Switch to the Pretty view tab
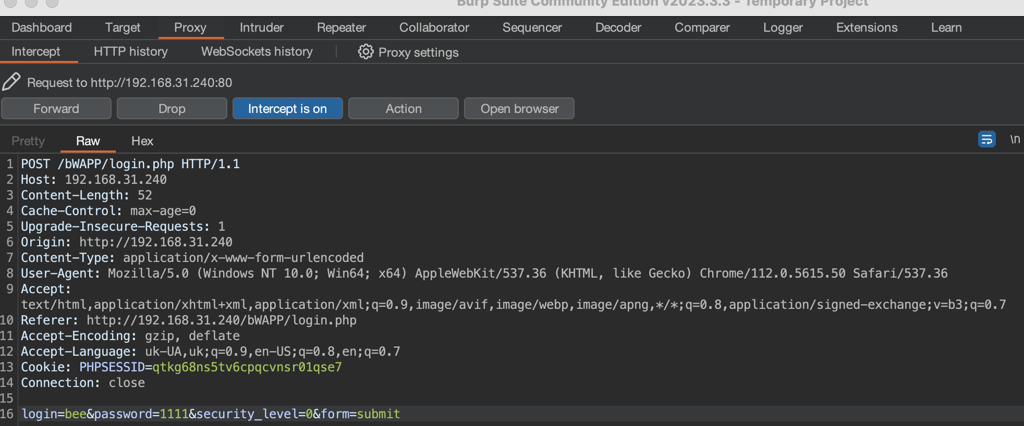Viewport: 1024px width, 426px height. coord(28,140)
